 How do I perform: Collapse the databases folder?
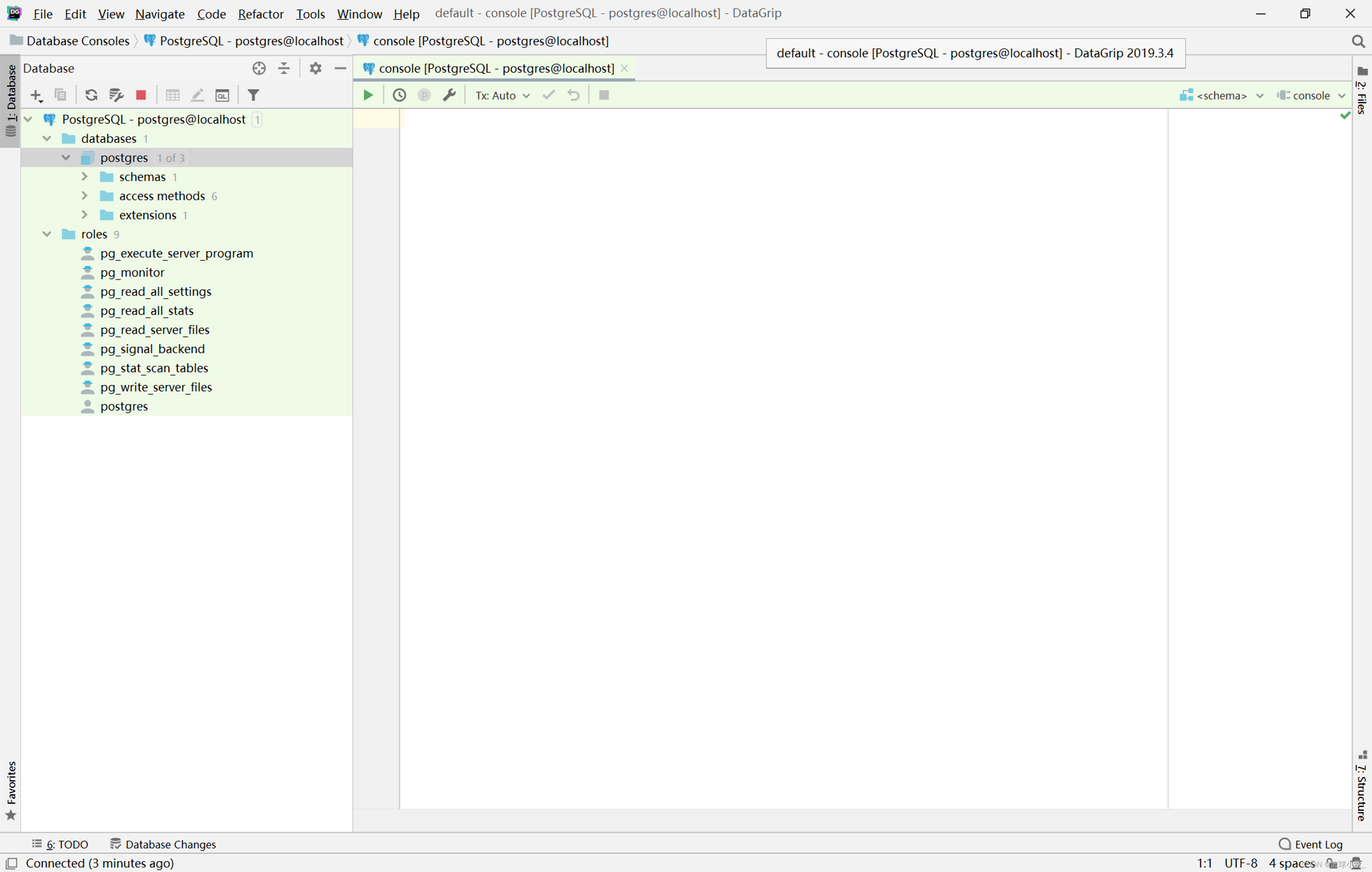[47, 138]
